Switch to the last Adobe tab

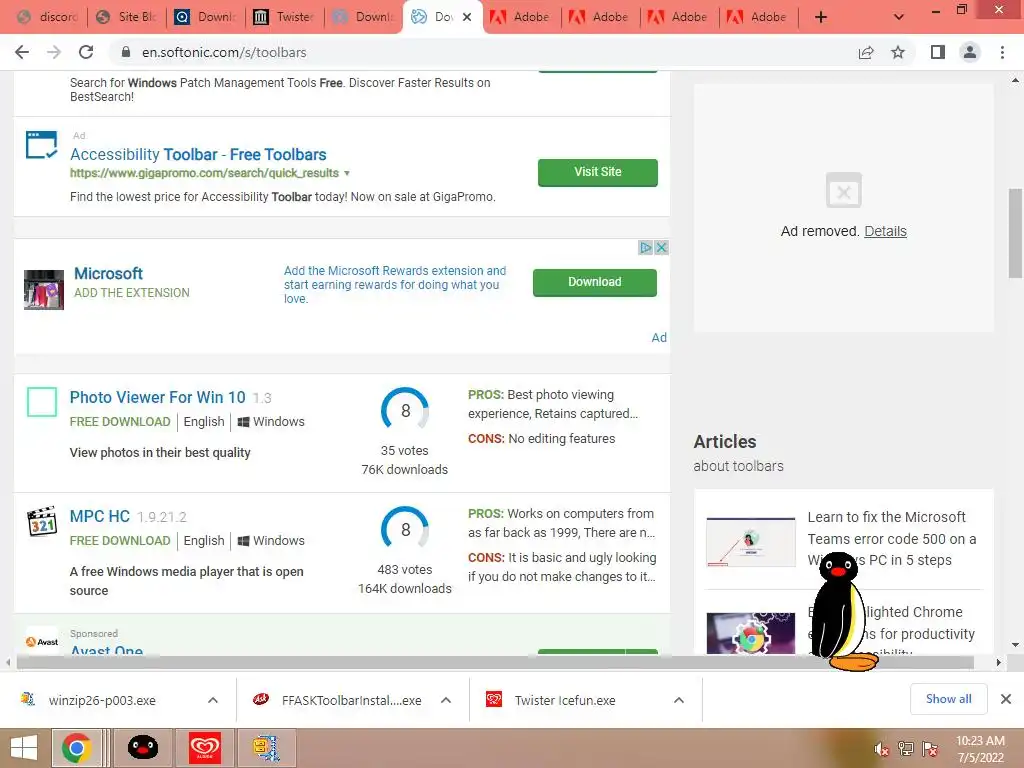759,17
